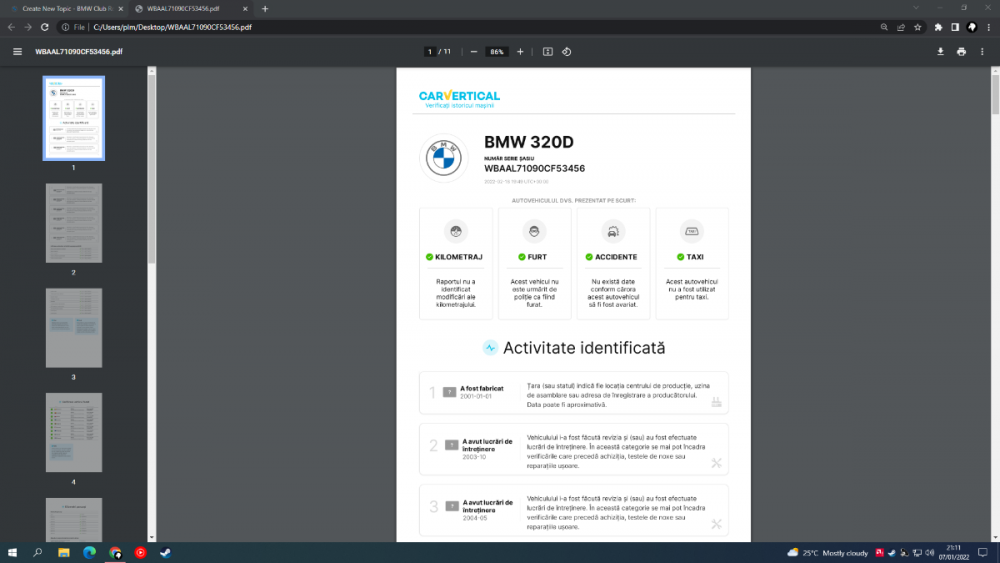
Task: Open the profile avatar icon
Action: click(972, 27)
